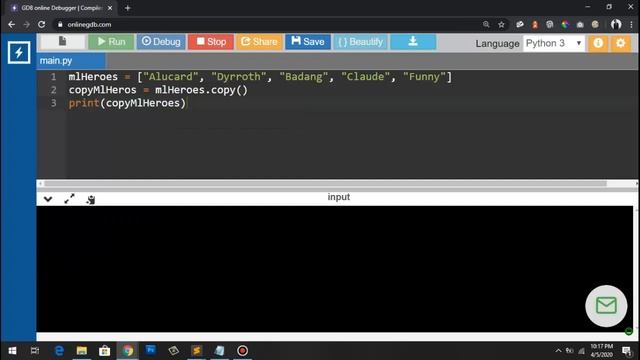Screen dimensions: 640x360
Task: Open File Explorer from taskbar
Action: coord(82,351)
